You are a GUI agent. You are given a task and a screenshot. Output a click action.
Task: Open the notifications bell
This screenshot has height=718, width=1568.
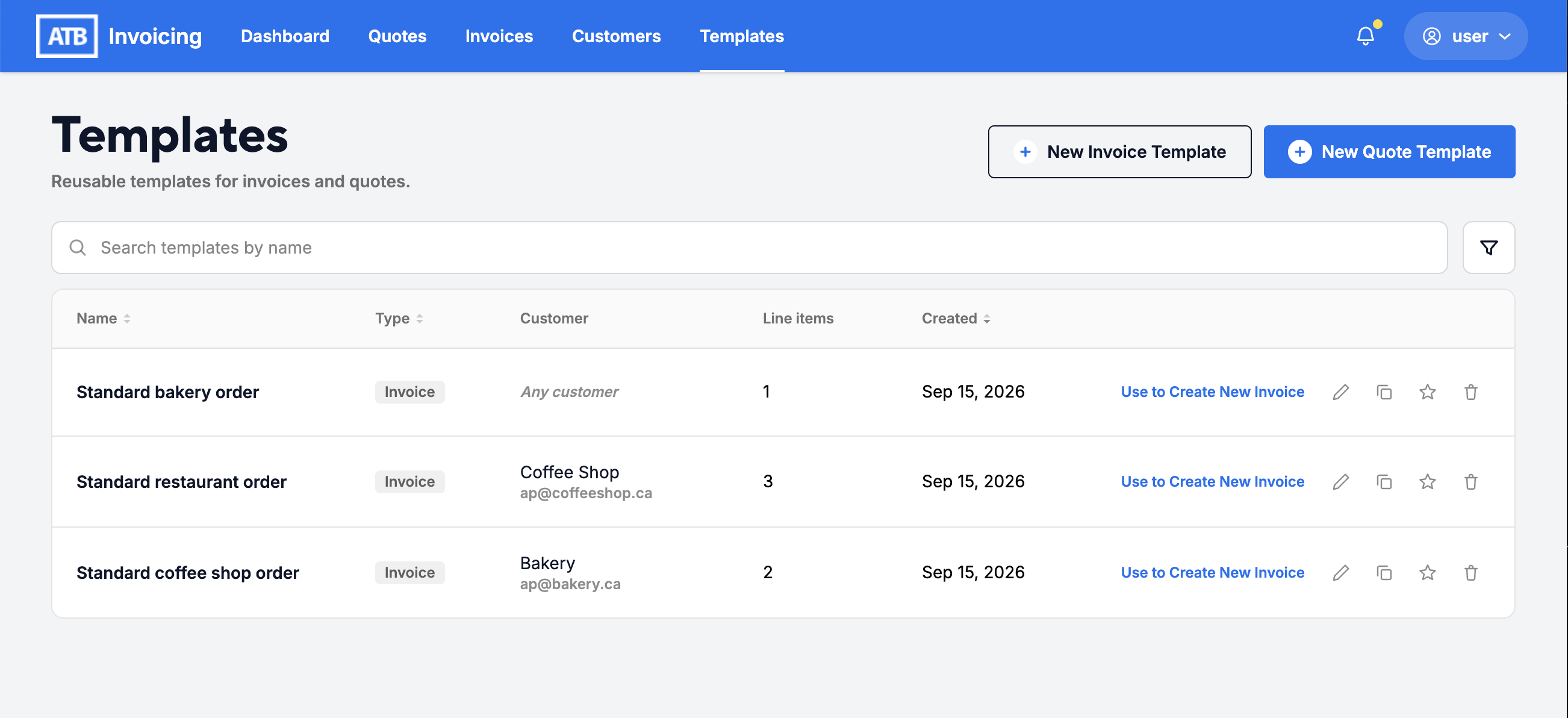click(1365, 36)
